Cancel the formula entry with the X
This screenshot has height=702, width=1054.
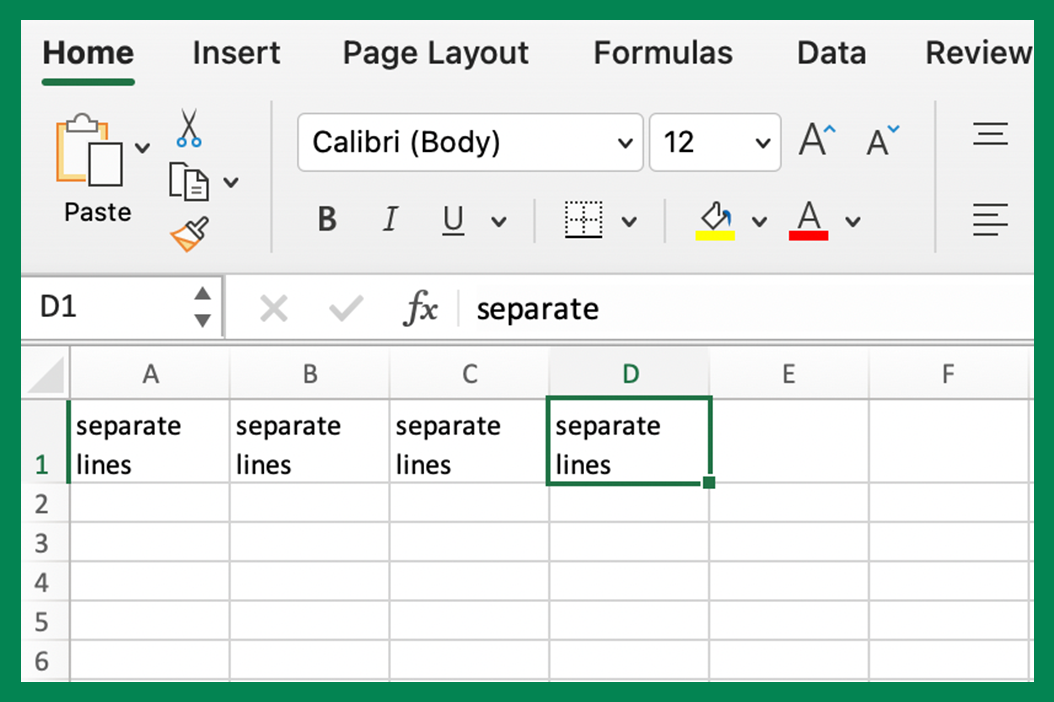tap(273, 308)
